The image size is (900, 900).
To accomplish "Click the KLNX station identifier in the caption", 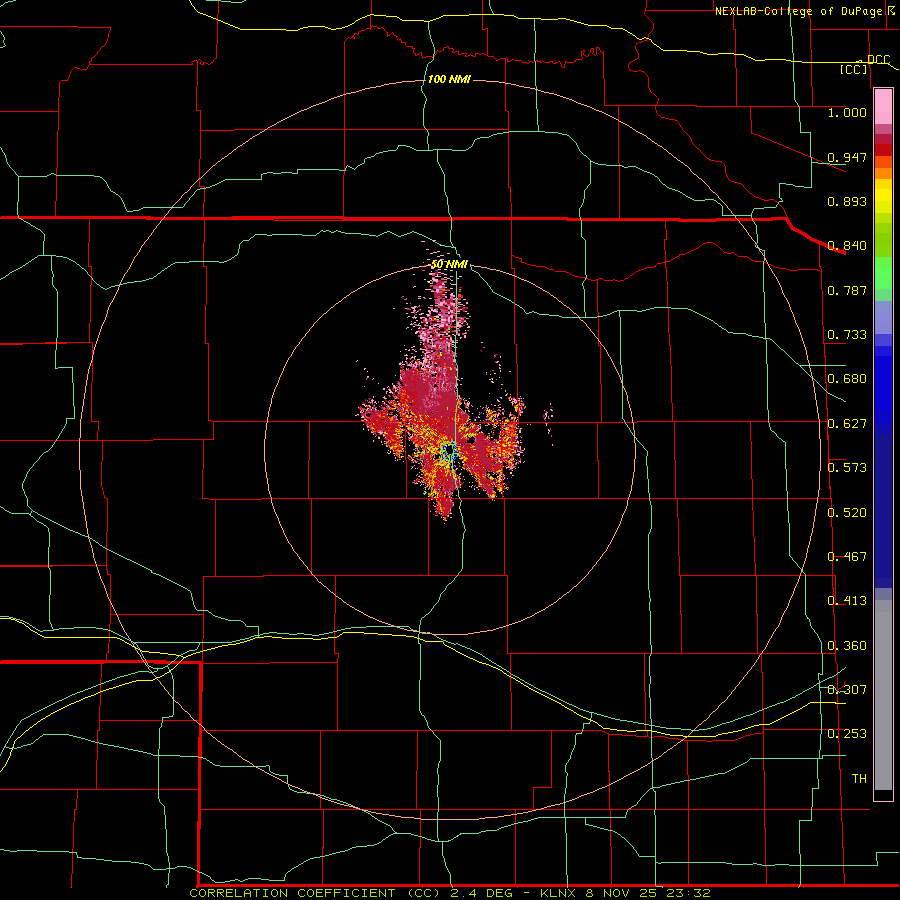I will [x=557, y=893].
